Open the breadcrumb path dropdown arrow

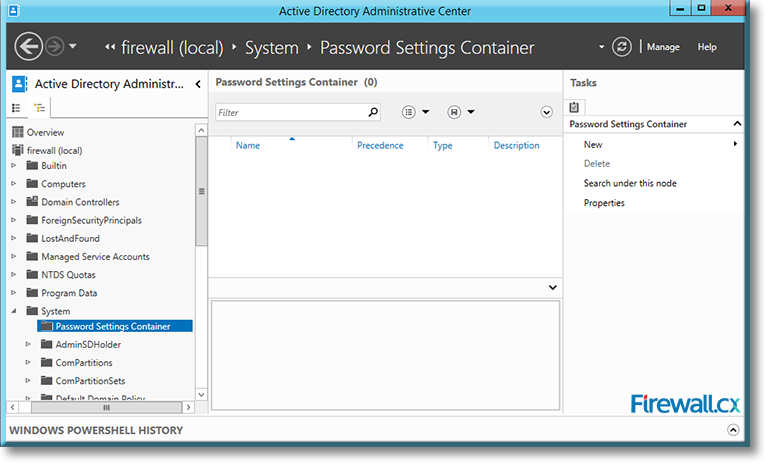pos(601,47)
